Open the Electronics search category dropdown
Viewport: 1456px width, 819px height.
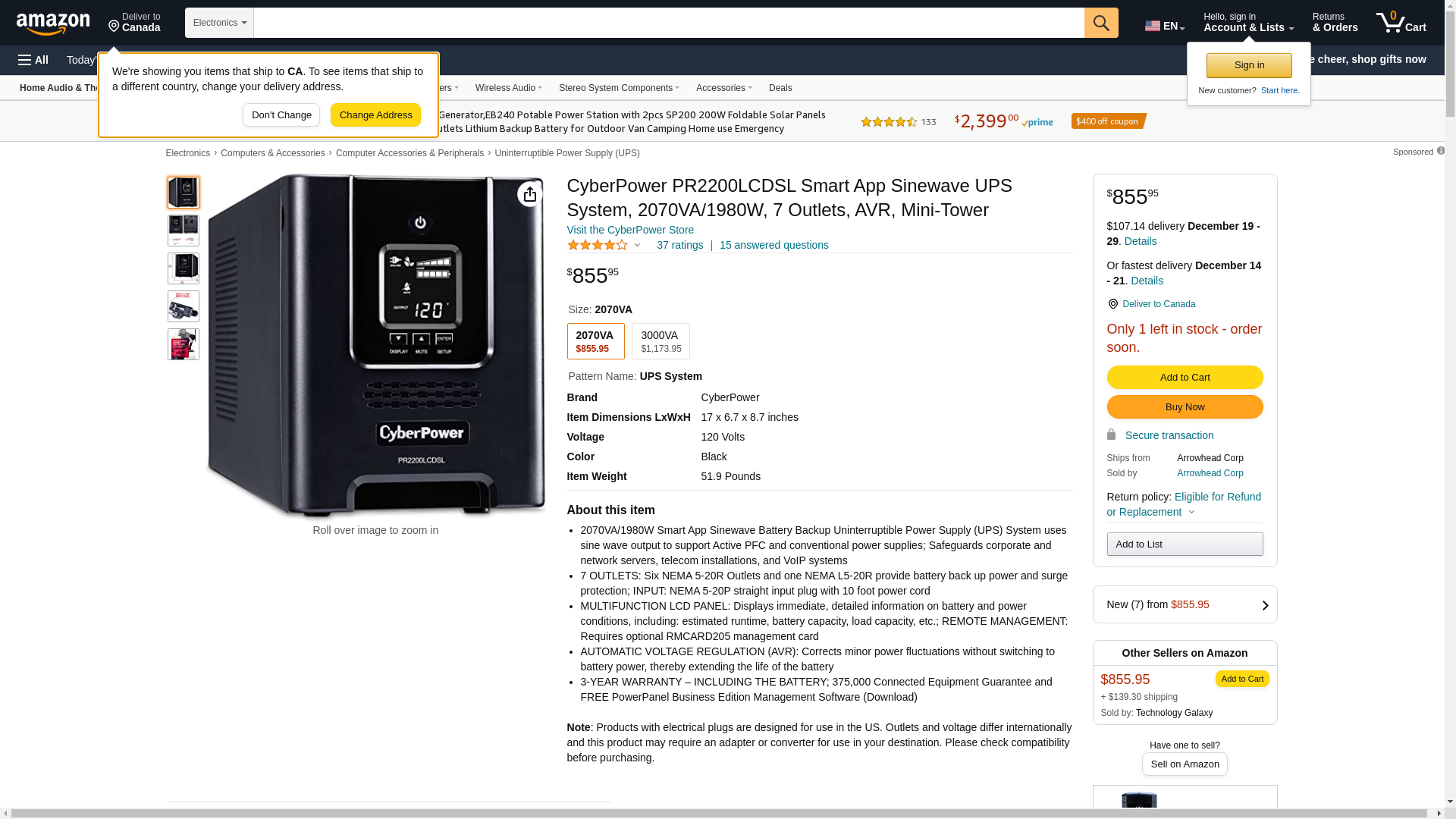click(x=219, y=23)
